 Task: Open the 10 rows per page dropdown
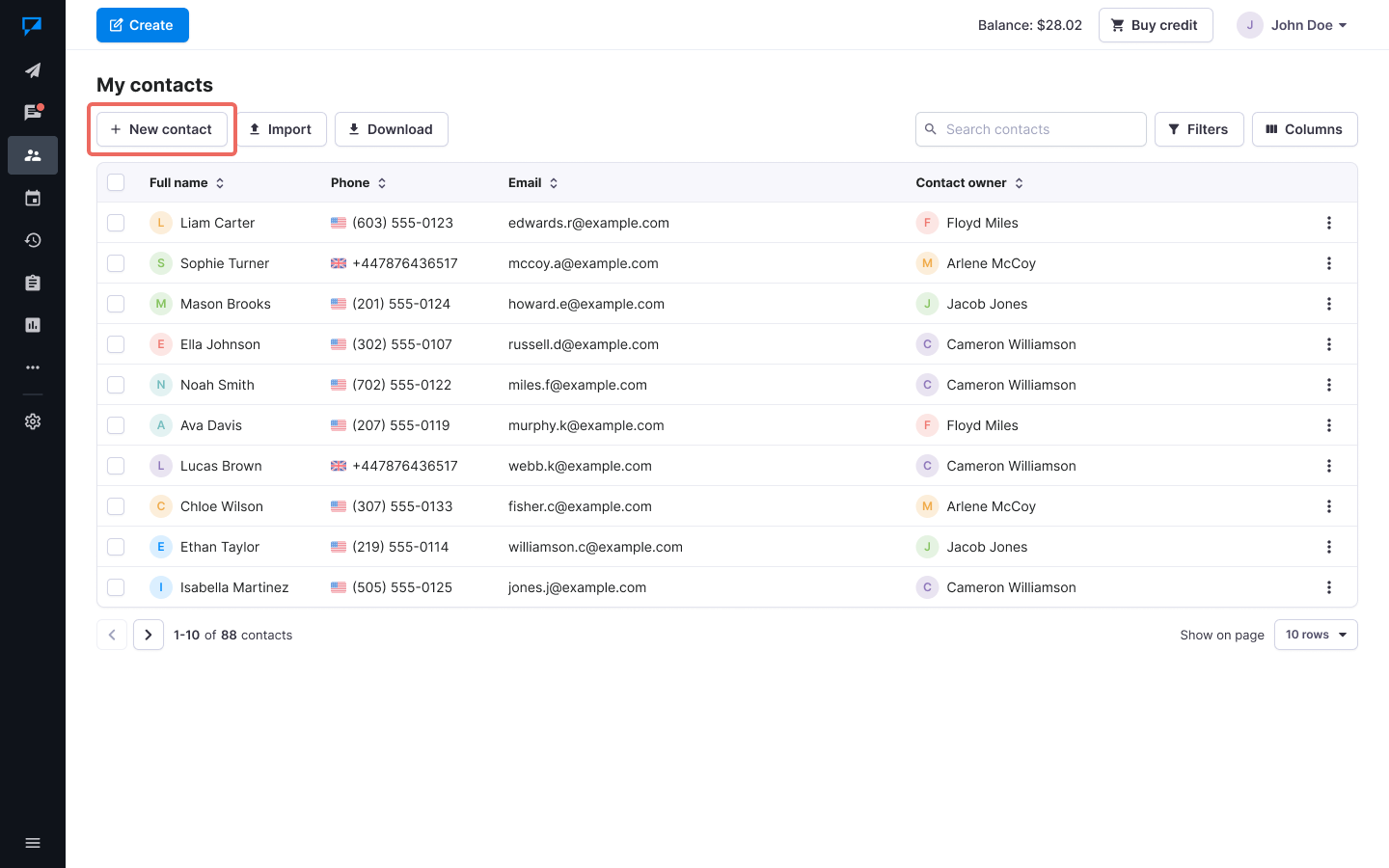[1315, 635]
